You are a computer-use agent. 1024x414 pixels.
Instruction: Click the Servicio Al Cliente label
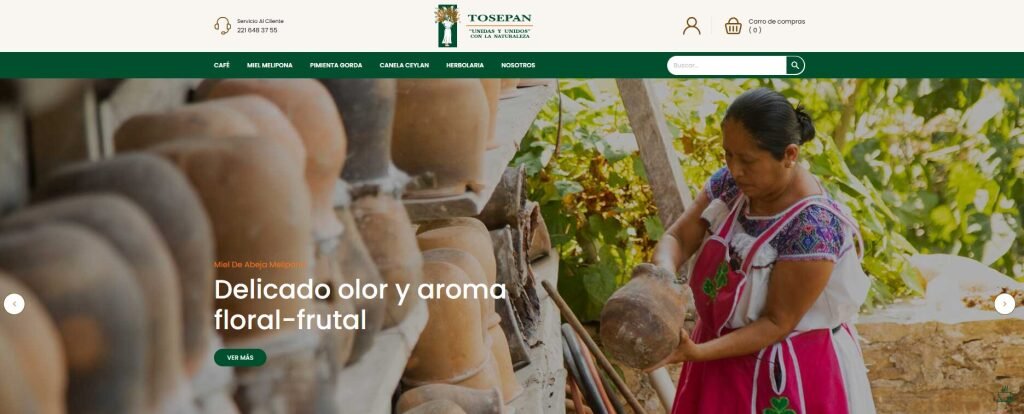(x=260, y=21)
